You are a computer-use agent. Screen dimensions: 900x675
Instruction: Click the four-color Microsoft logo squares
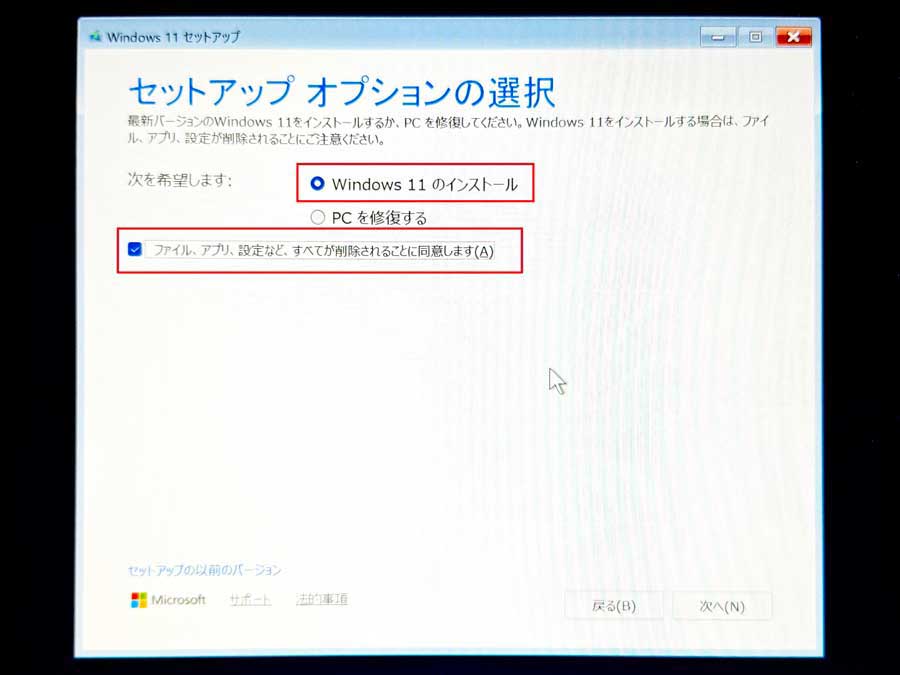pyautogui.click(x=139, y=601)
